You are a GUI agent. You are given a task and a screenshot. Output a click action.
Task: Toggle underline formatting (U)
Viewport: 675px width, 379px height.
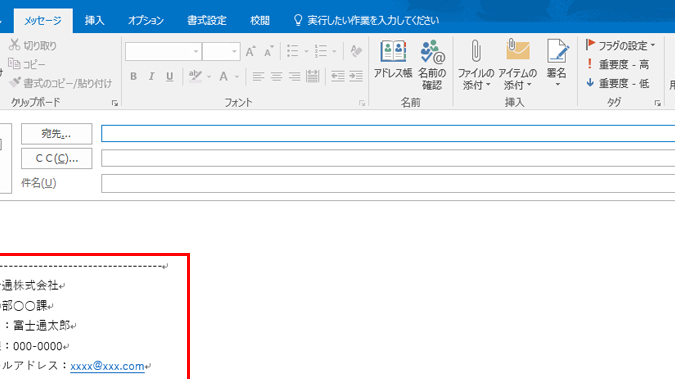(x=170, y=77)
